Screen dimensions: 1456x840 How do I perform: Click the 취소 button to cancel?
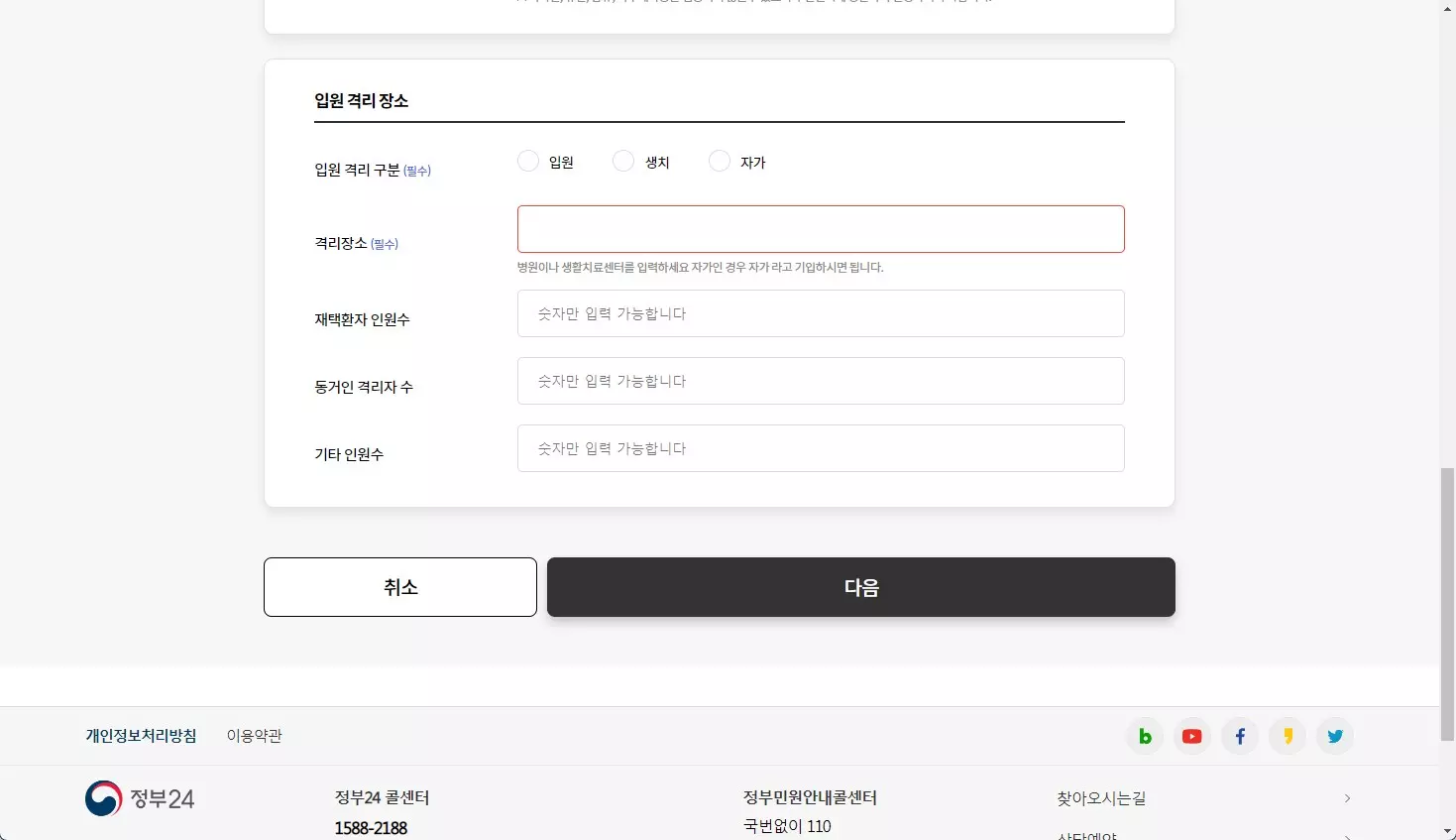coord(399,586)
